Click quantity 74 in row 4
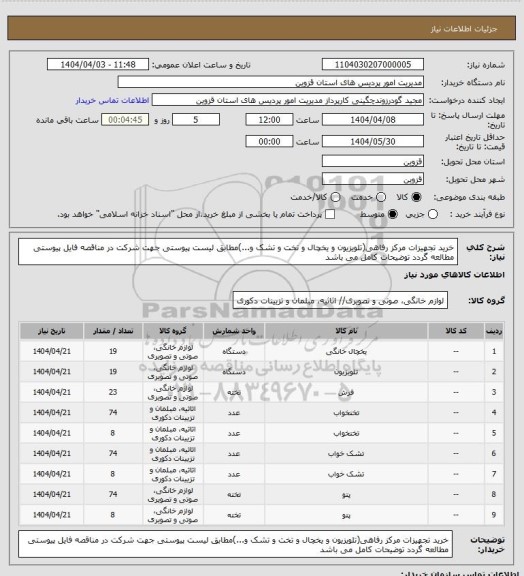The width and height of the screenshot is (524, 576). [113, 413]
